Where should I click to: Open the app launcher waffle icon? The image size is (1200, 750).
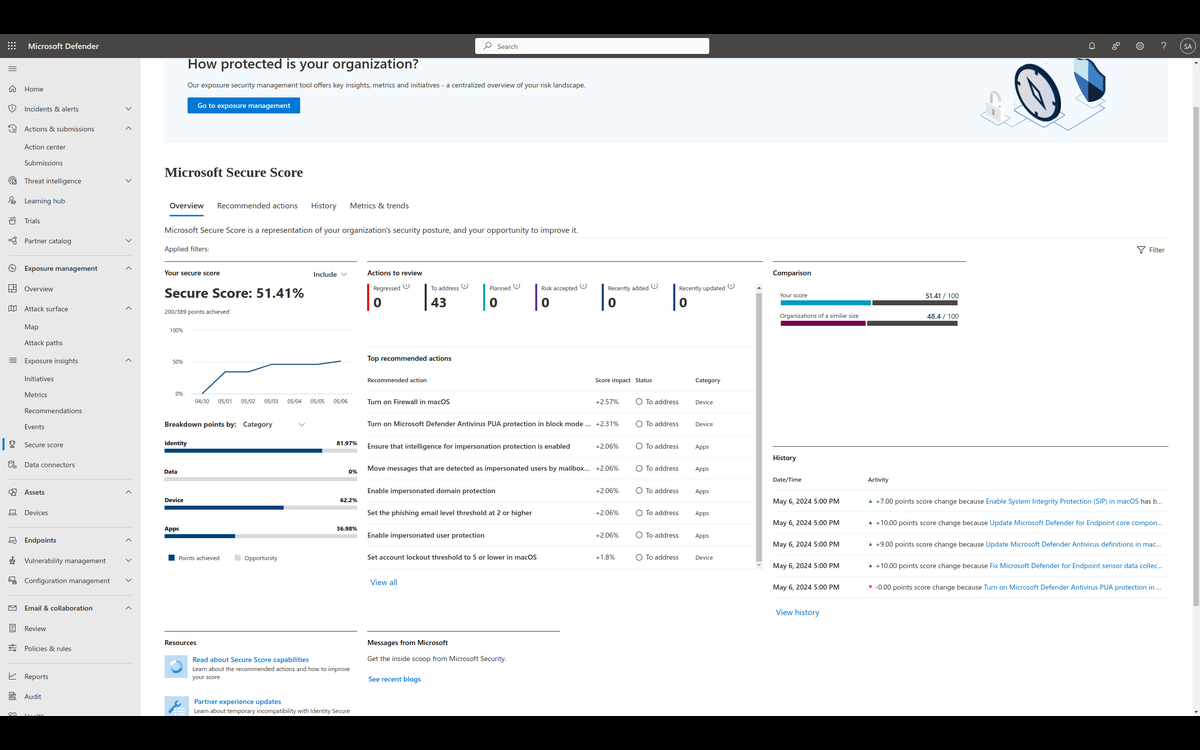pos(12,46)
